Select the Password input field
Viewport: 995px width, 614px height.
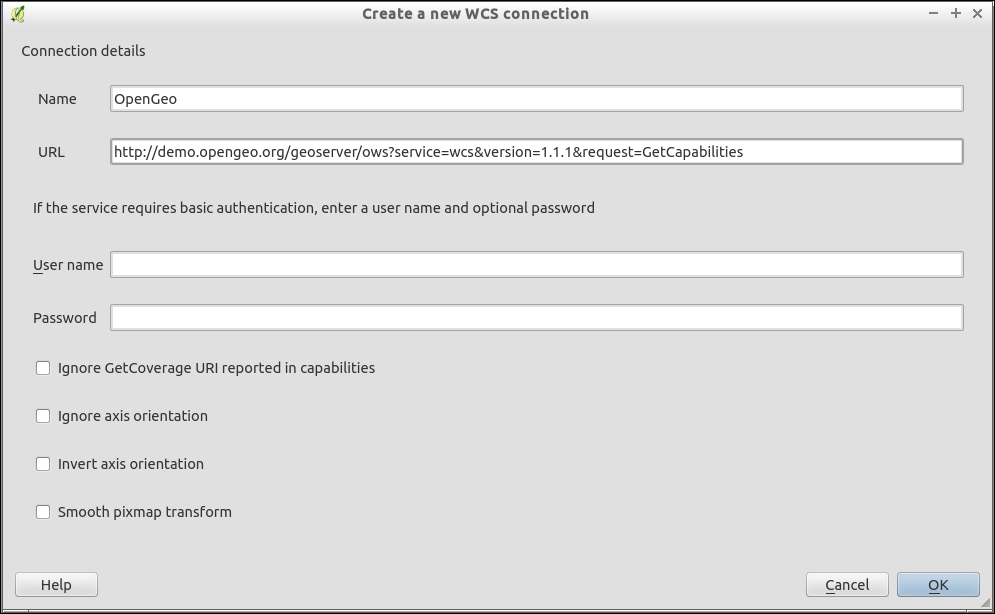tap(536, 318)
